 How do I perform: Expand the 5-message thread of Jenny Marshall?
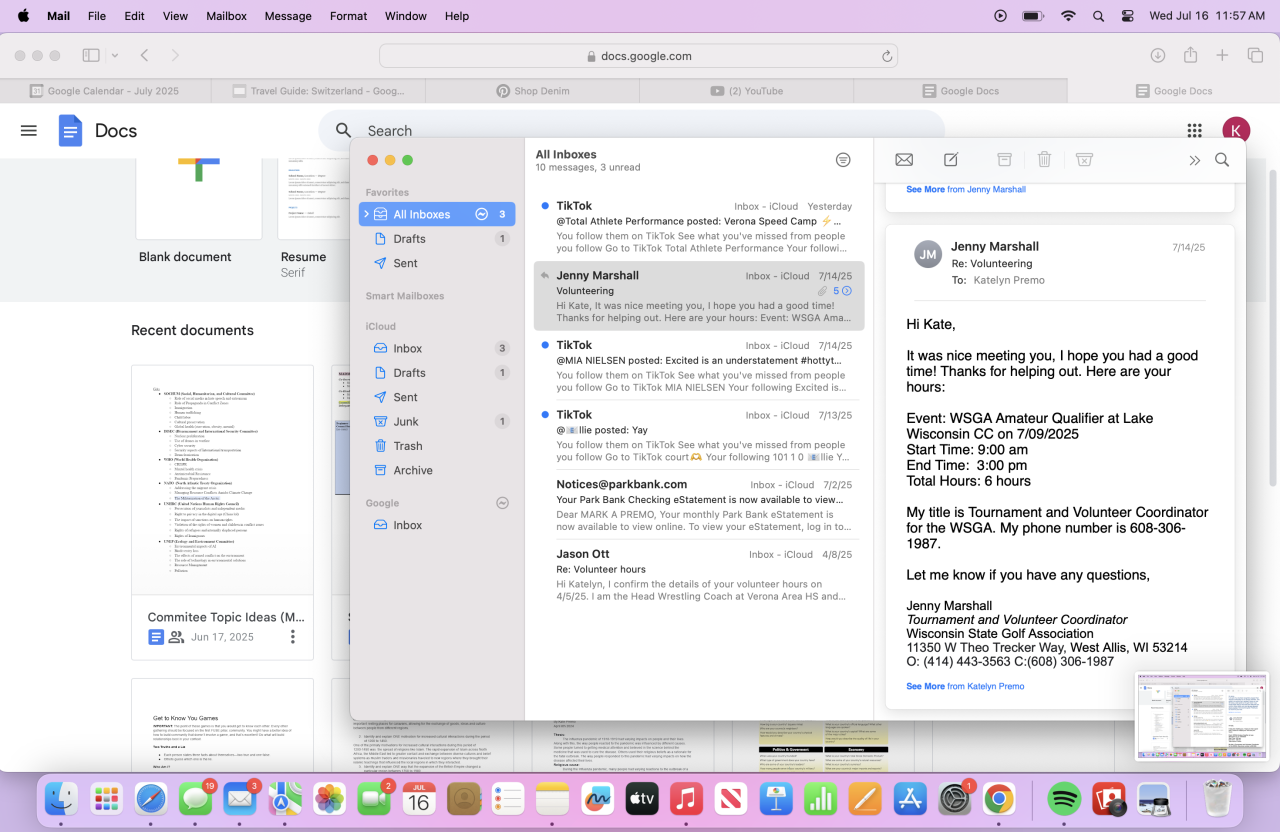[x=842, y=291]
